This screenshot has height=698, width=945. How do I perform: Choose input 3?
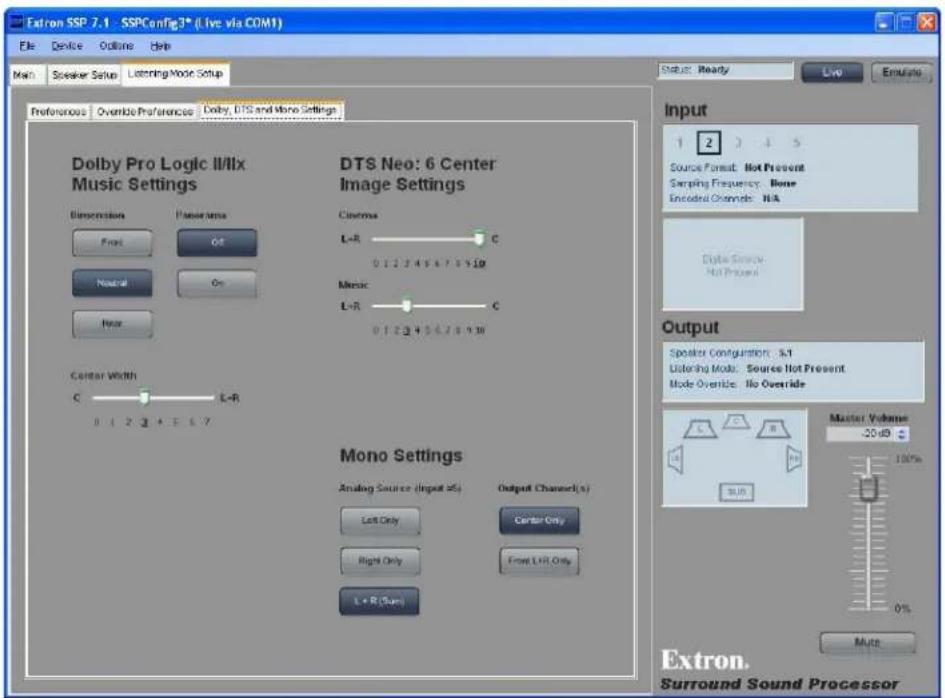738,143
